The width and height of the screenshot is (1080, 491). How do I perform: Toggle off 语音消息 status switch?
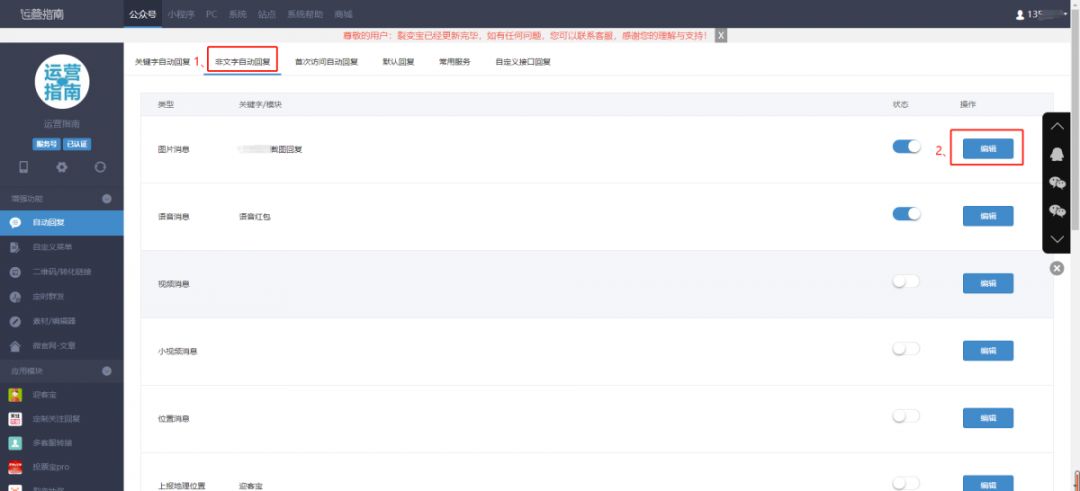coord(906,214)
